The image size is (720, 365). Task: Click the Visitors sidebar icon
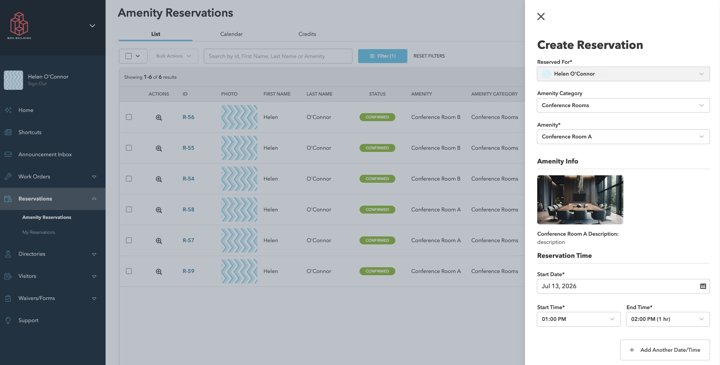point(8,276)
